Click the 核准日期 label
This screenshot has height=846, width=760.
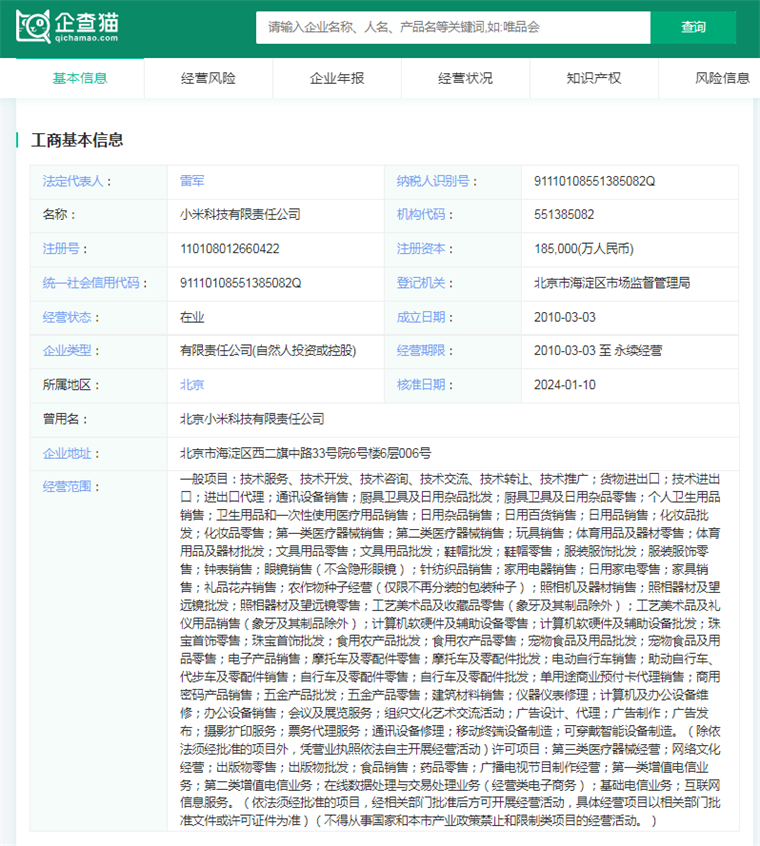click(x=421, y=385)
